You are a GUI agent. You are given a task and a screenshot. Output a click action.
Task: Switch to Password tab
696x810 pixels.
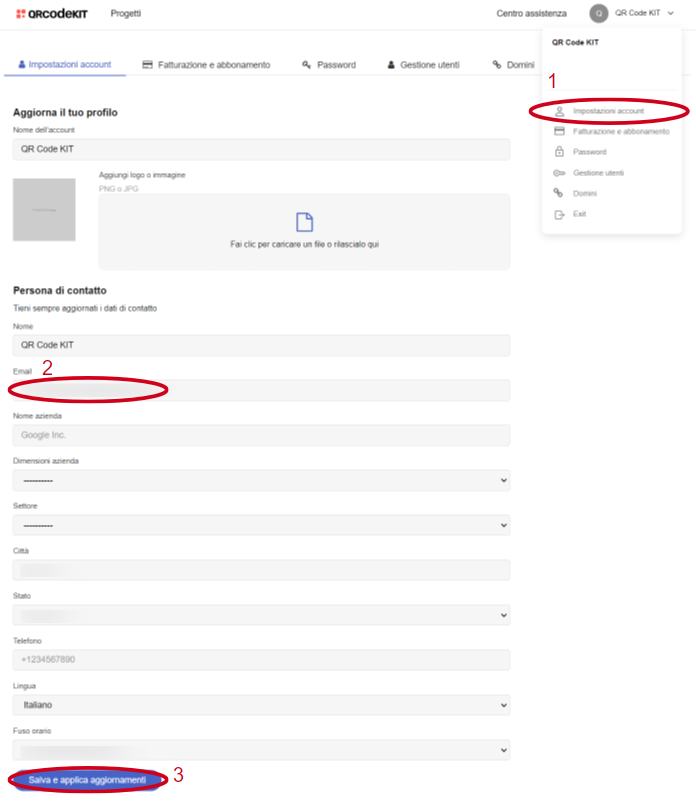(x=329, y=65)
